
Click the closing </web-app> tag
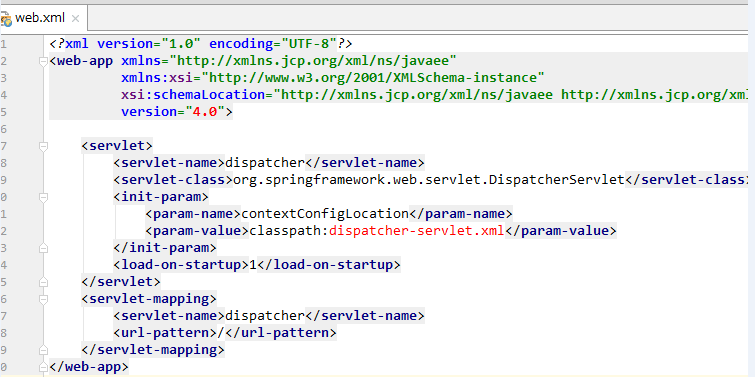(x=89, y=366)
